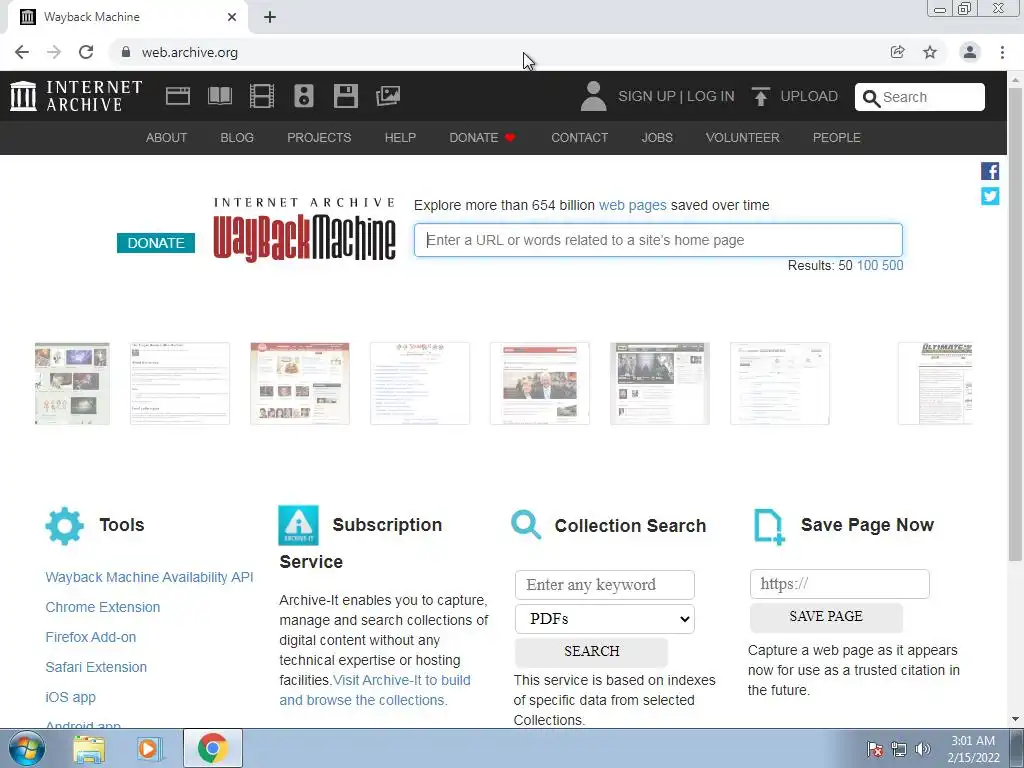
Task: Click the SEARCH button under Collection Search
Action: (x=592, y=651)
